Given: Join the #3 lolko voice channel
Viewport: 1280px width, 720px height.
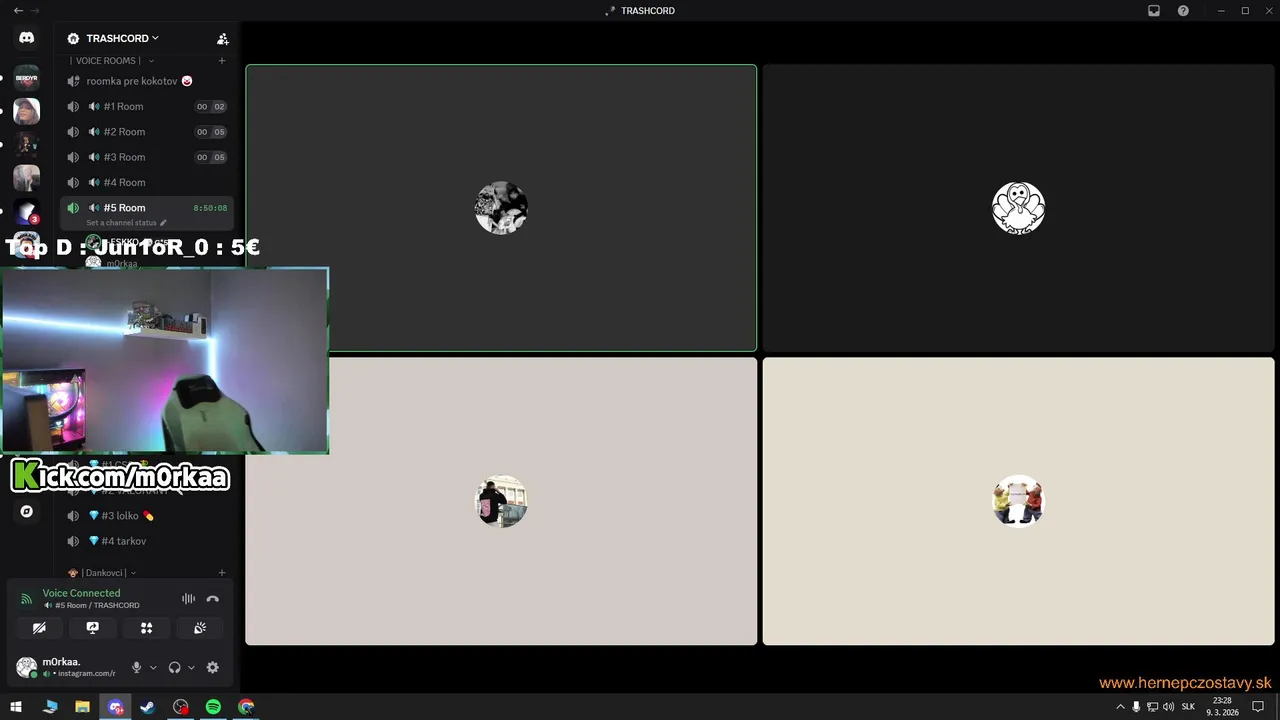Looking at the screenshot, I should (147, 516).
